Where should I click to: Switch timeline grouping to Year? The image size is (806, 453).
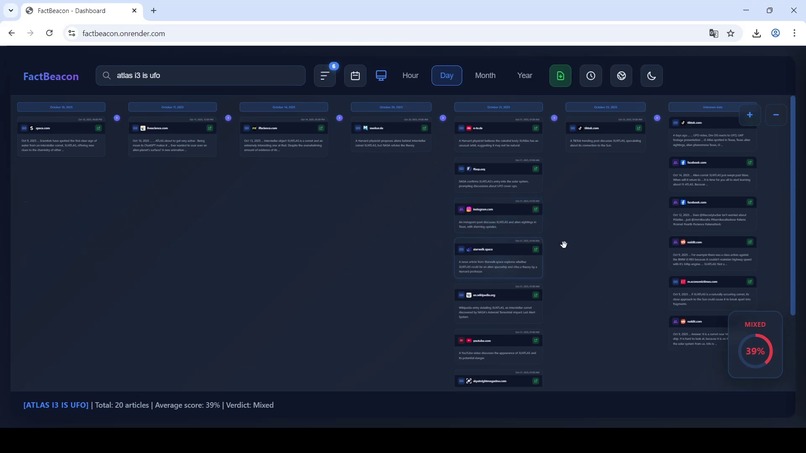[524, 76]
